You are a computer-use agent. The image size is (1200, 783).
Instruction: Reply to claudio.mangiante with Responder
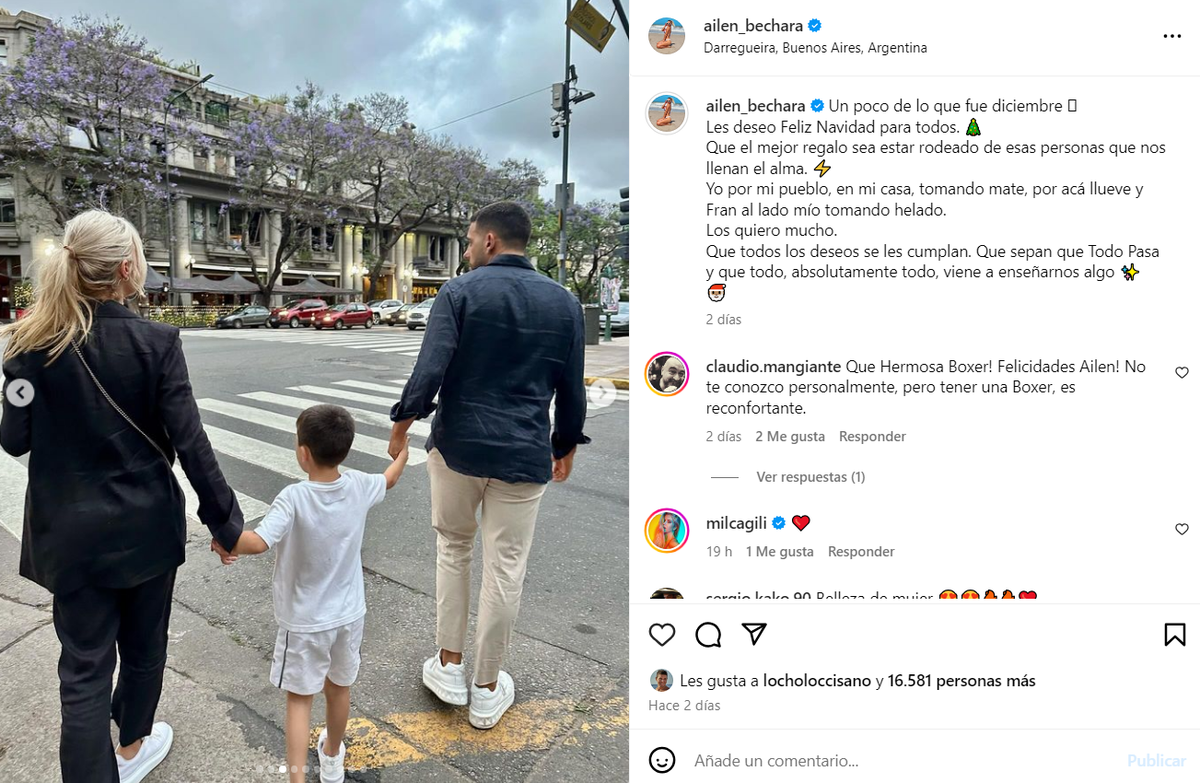pyautogui.click(x=872, y=436)
